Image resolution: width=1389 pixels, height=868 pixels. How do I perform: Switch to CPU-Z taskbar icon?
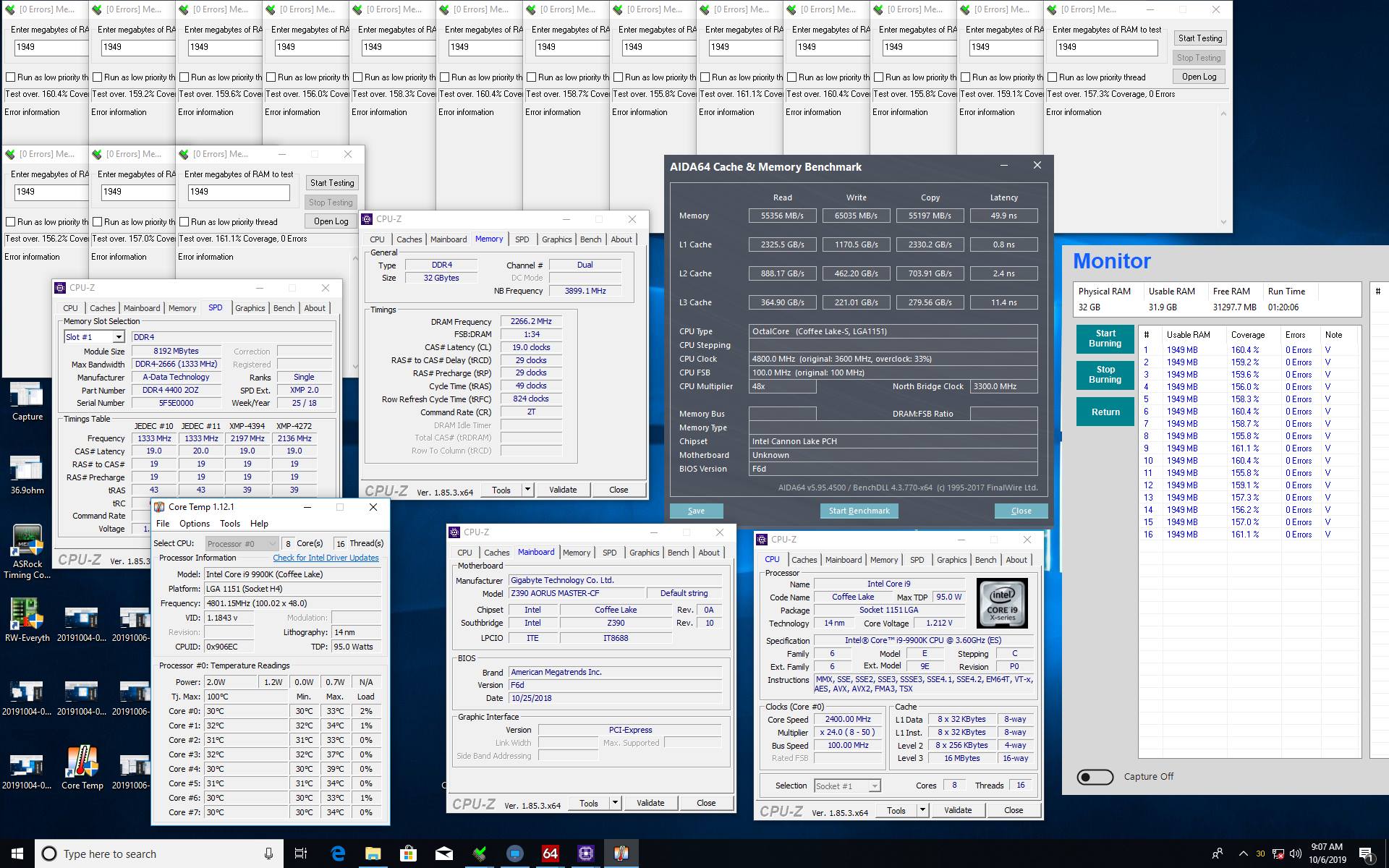(585, 854)
